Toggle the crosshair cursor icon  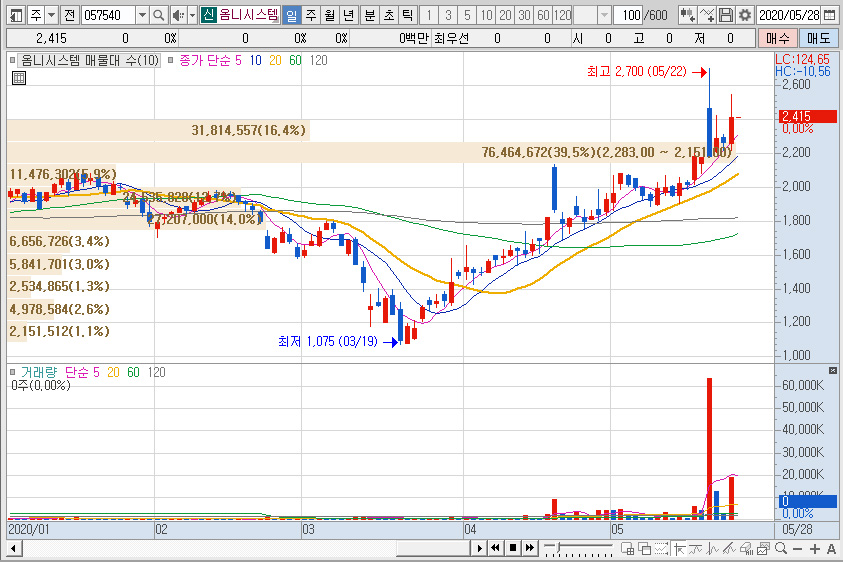point(679,549)
